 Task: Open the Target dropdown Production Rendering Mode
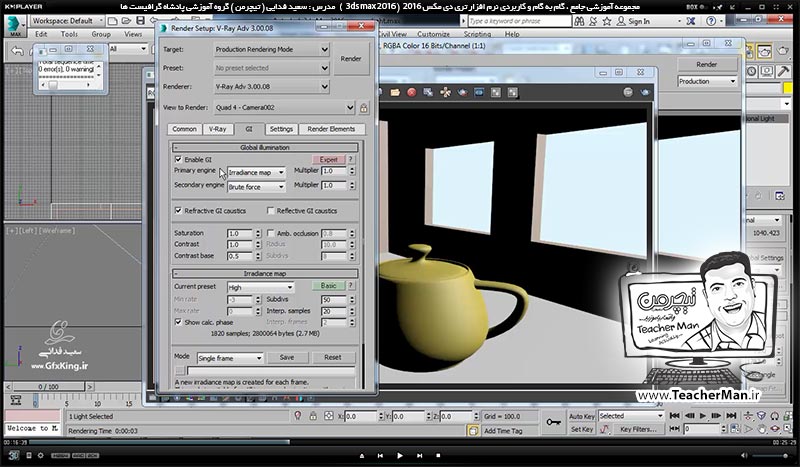271,50
